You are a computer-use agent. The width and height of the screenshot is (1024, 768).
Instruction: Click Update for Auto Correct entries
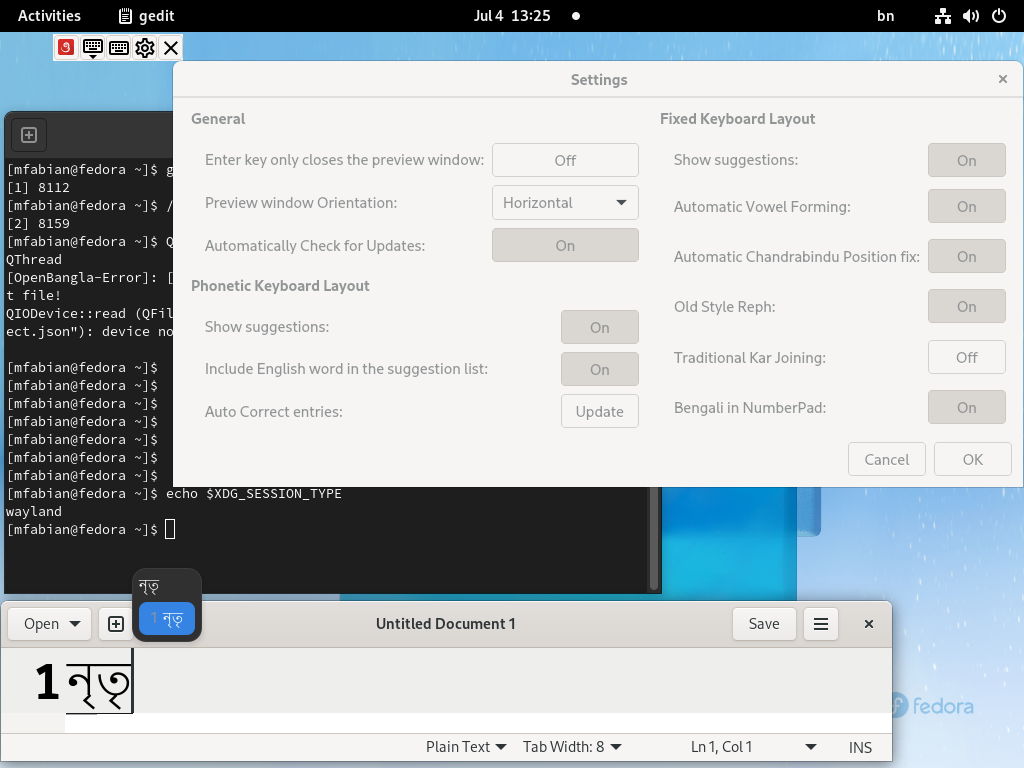point(599,410)
